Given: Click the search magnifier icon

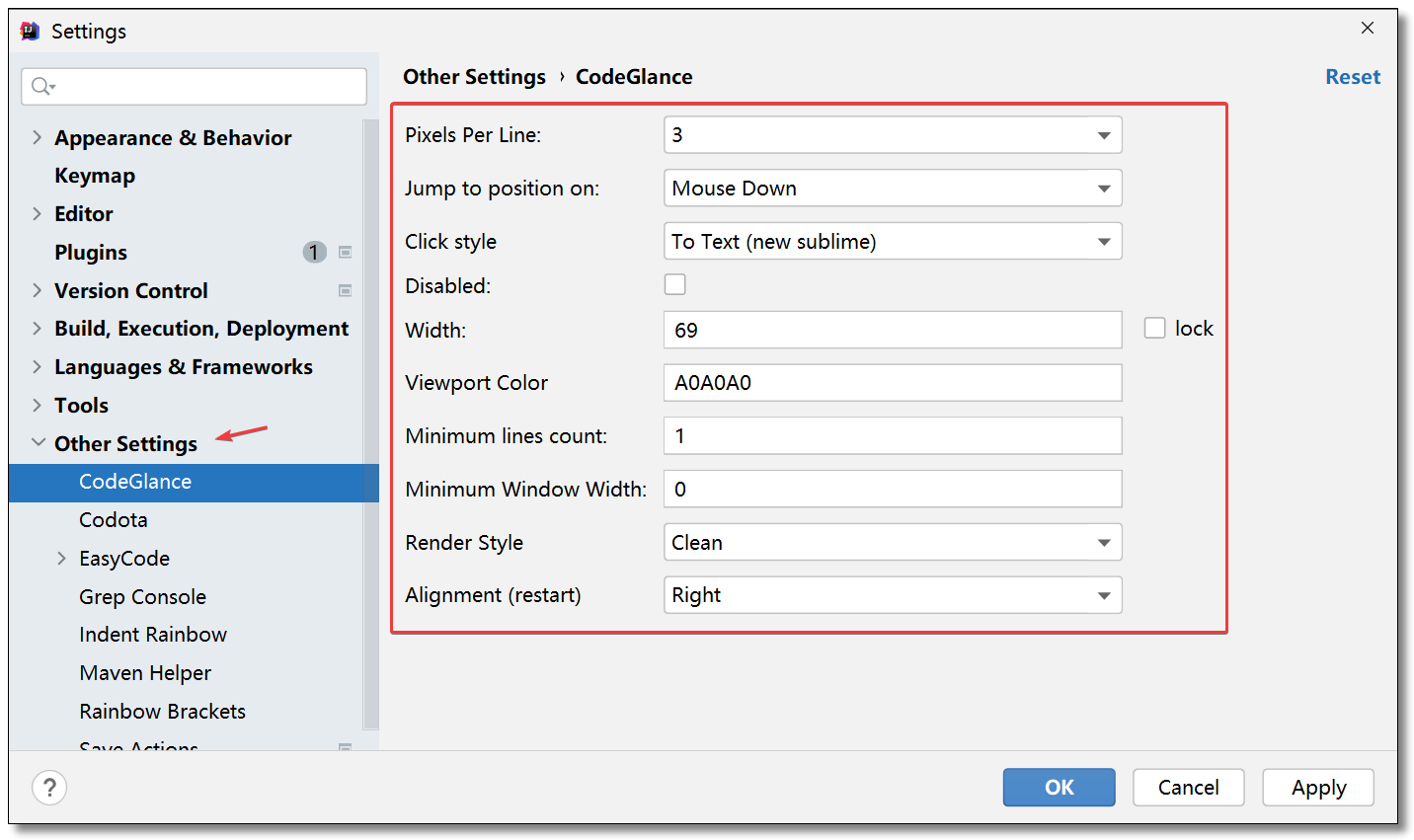Looking at the screenshot, I should click(x=40, y=87).
